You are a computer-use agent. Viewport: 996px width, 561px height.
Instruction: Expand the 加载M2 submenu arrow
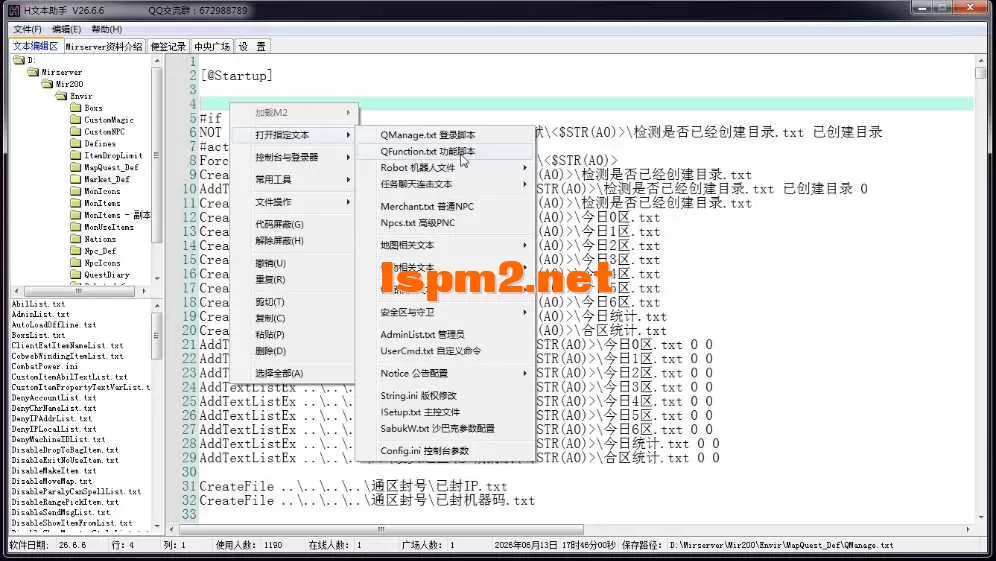point(348,112)
